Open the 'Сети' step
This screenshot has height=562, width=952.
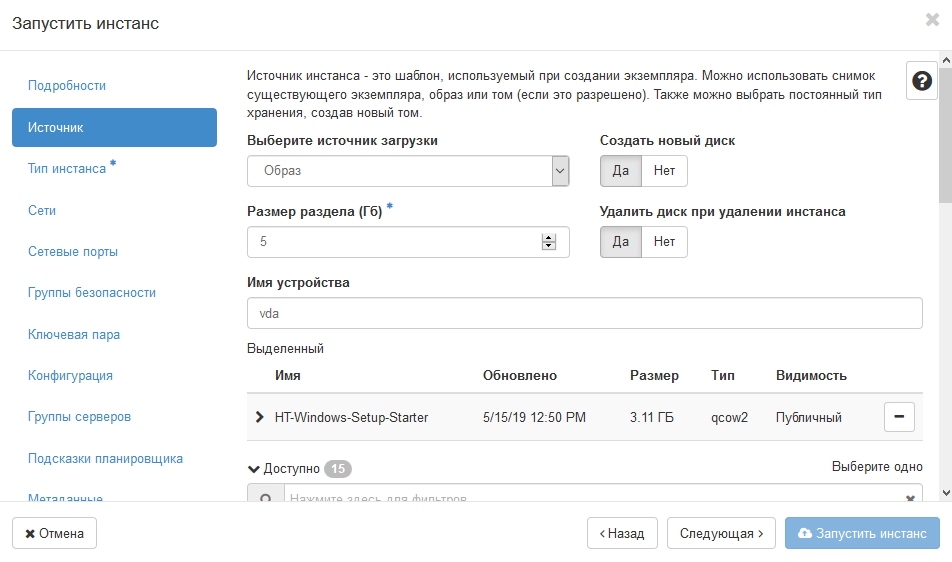[x=42, y=211]
